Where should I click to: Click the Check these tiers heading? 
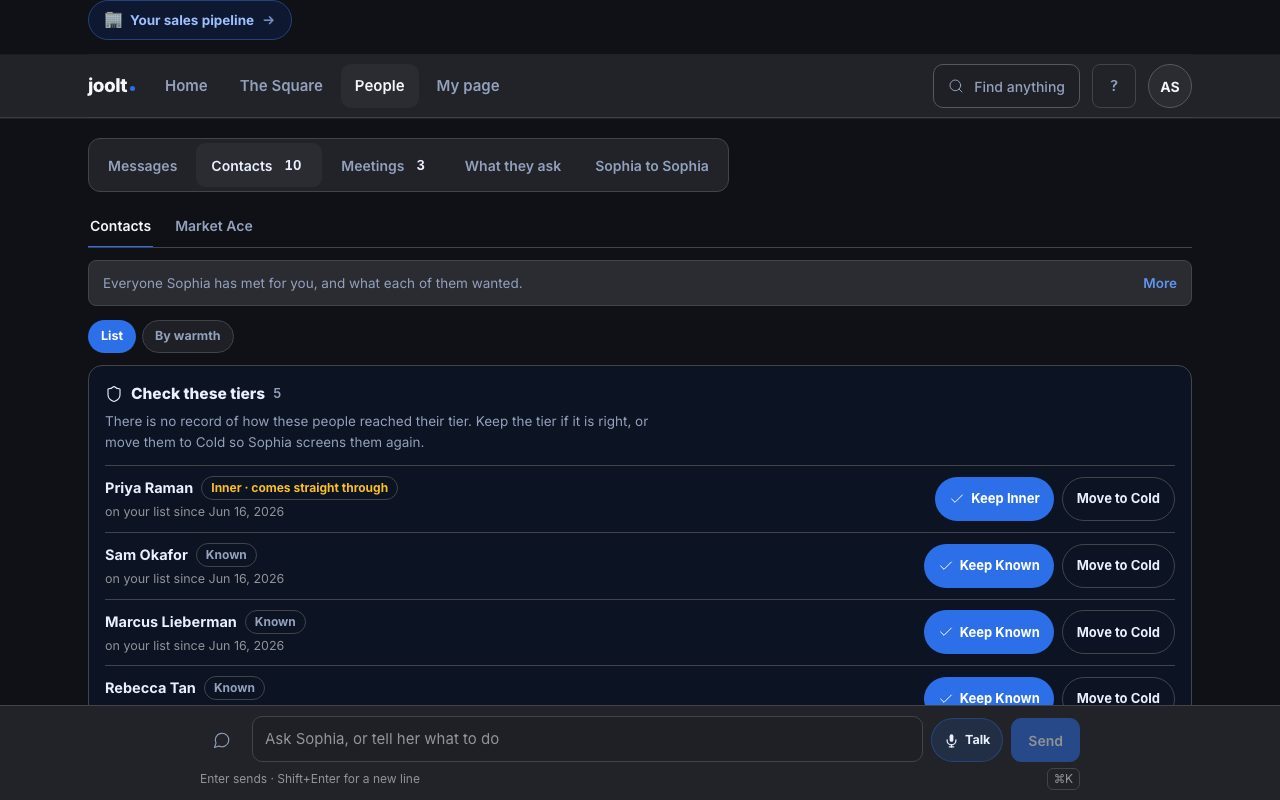198,394
